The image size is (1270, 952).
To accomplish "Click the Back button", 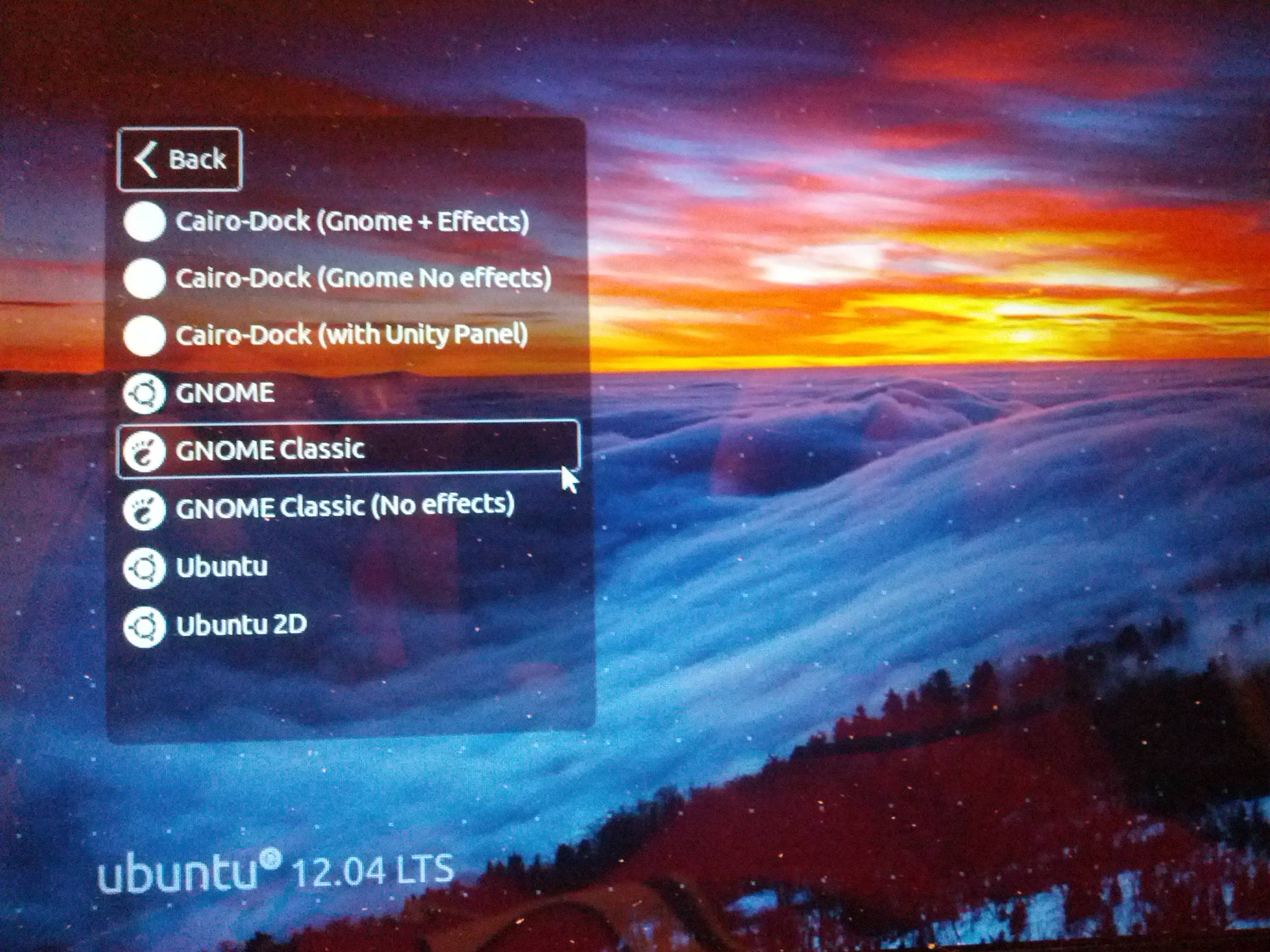I will point(180,159).
